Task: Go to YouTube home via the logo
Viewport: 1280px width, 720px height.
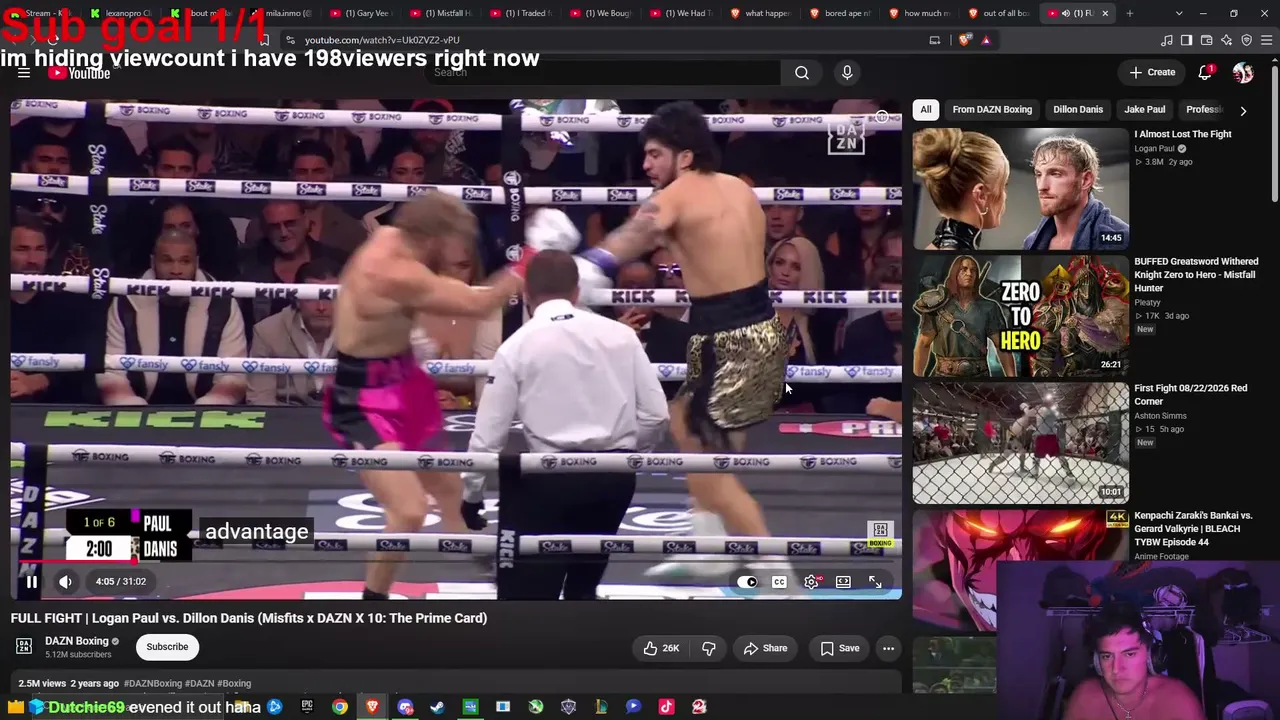Action: coord(79,73)
